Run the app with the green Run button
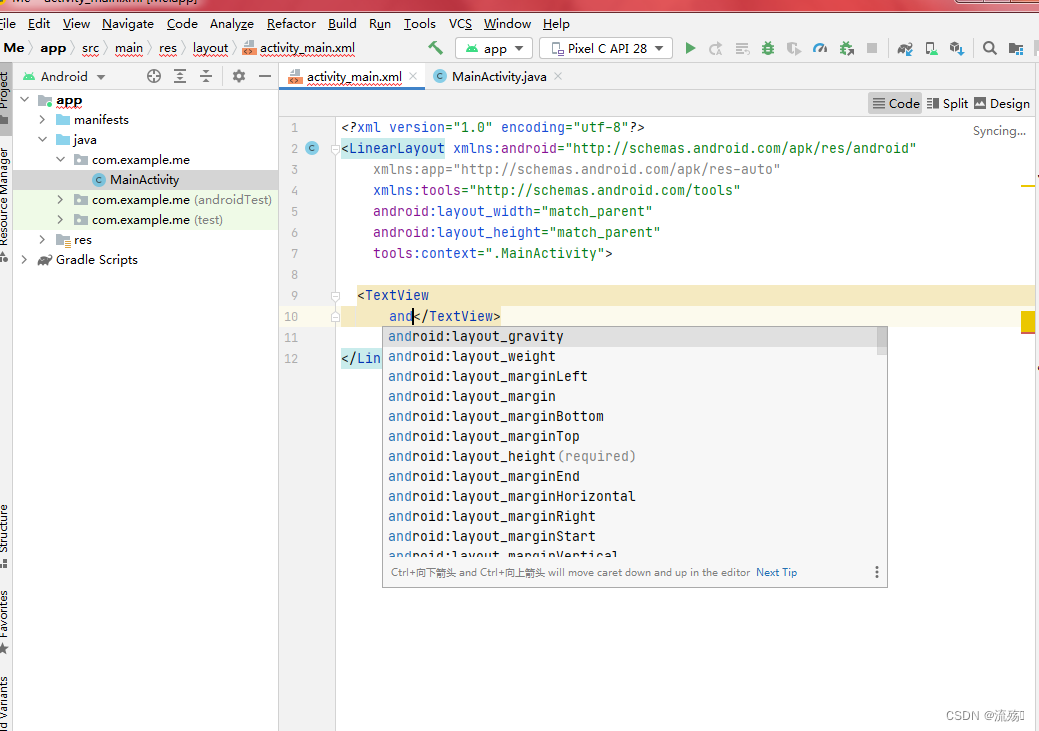 coord(691,47)
